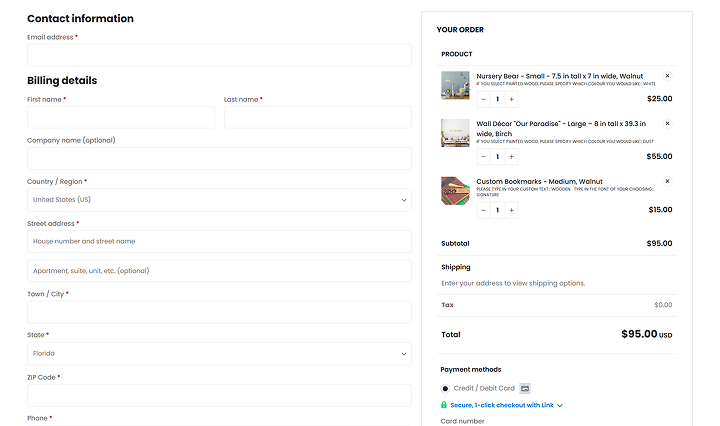
Task: Click the ZIP Code field
Action: (218, 395)
